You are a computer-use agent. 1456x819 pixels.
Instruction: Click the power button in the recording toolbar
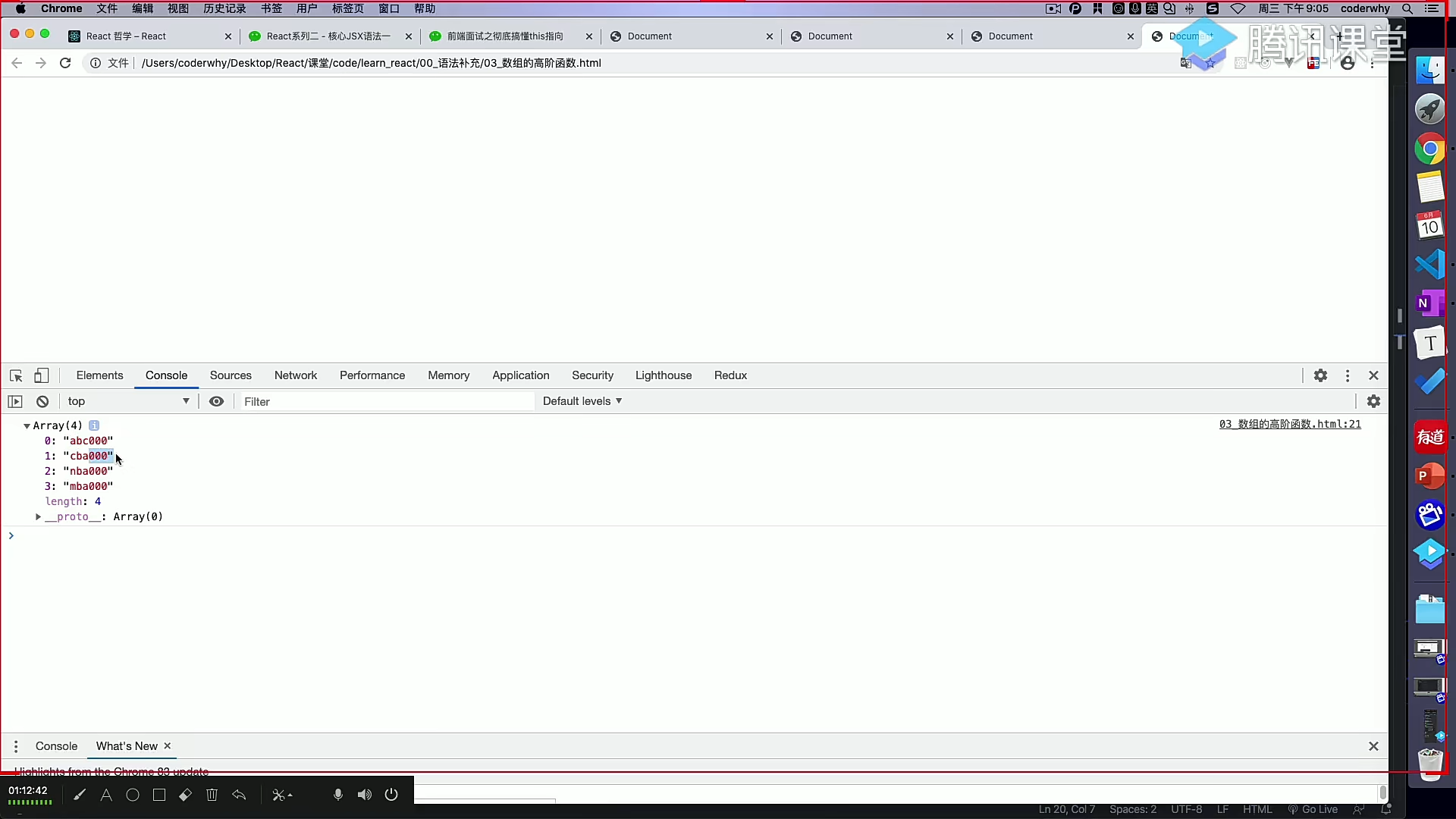coord(391,795)
